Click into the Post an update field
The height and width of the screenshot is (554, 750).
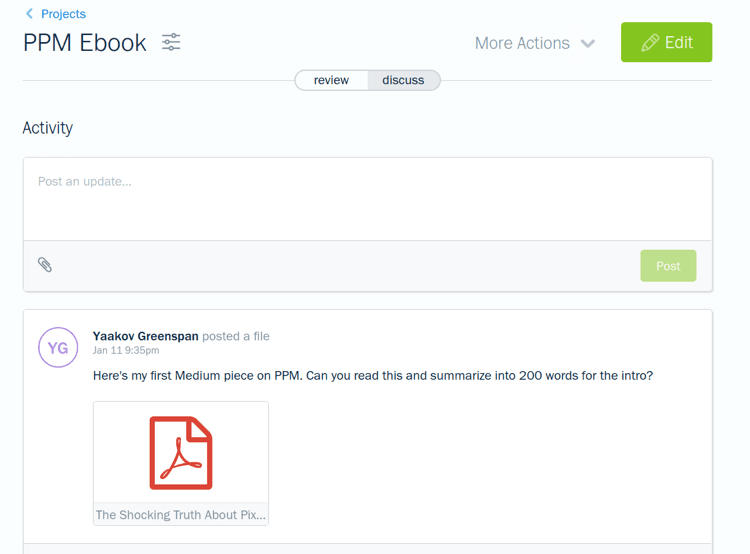(367, 199)
